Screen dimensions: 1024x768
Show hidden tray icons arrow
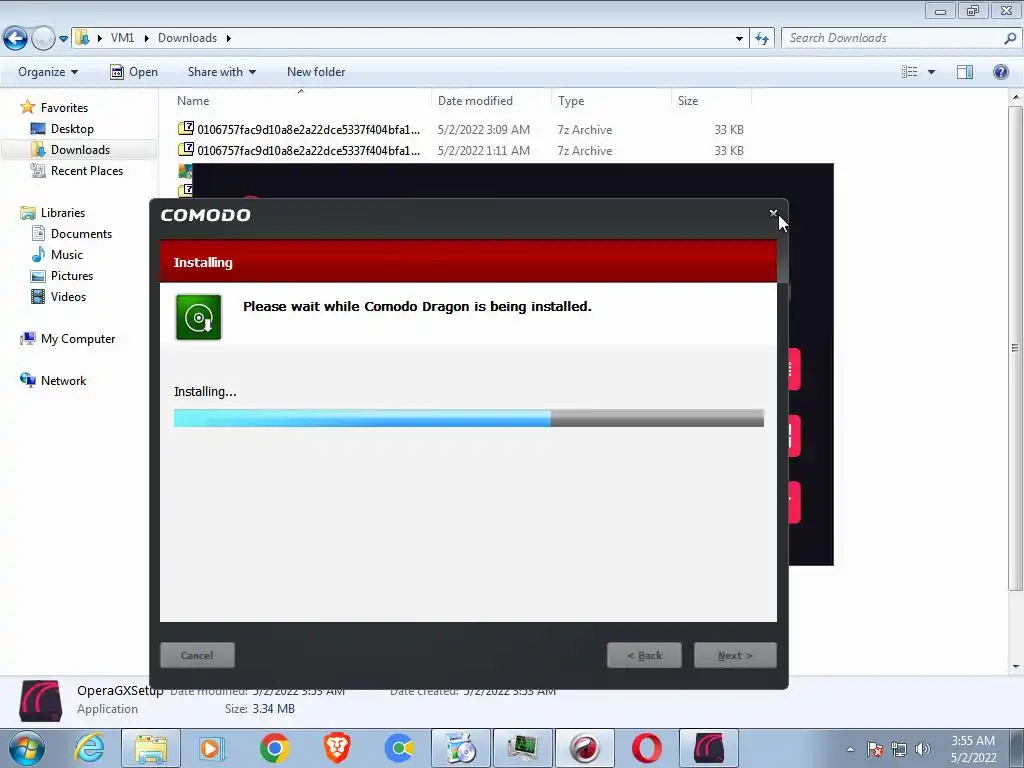point(850,749)
